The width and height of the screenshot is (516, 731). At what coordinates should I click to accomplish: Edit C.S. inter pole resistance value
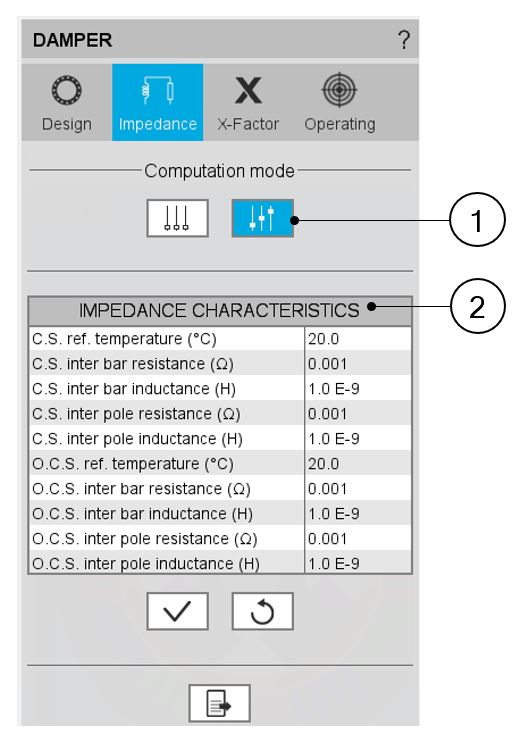pos(358,414)
